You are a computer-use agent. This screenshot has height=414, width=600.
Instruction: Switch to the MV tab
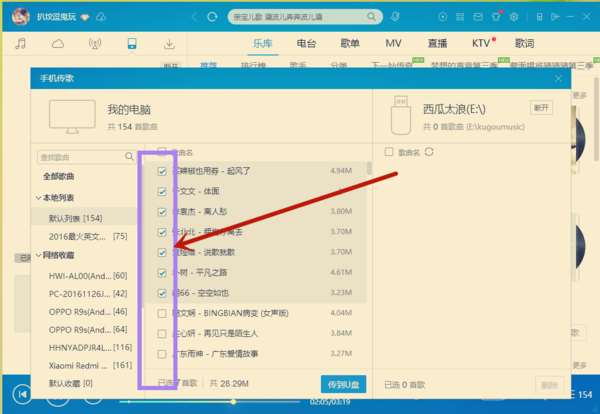pyautogui.click(x=393, y=43)
